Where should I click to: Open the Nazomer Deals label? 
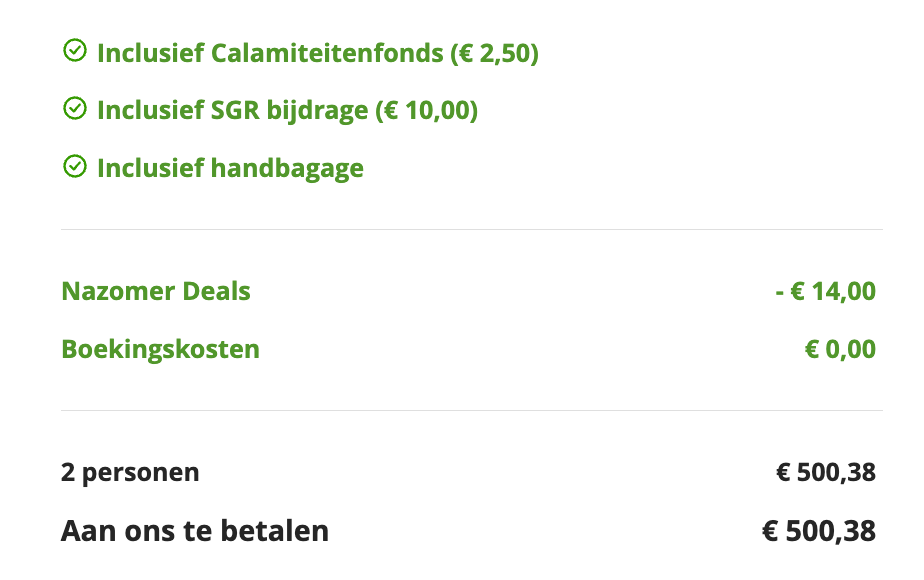pyautogui.click(x=156, y=292)
